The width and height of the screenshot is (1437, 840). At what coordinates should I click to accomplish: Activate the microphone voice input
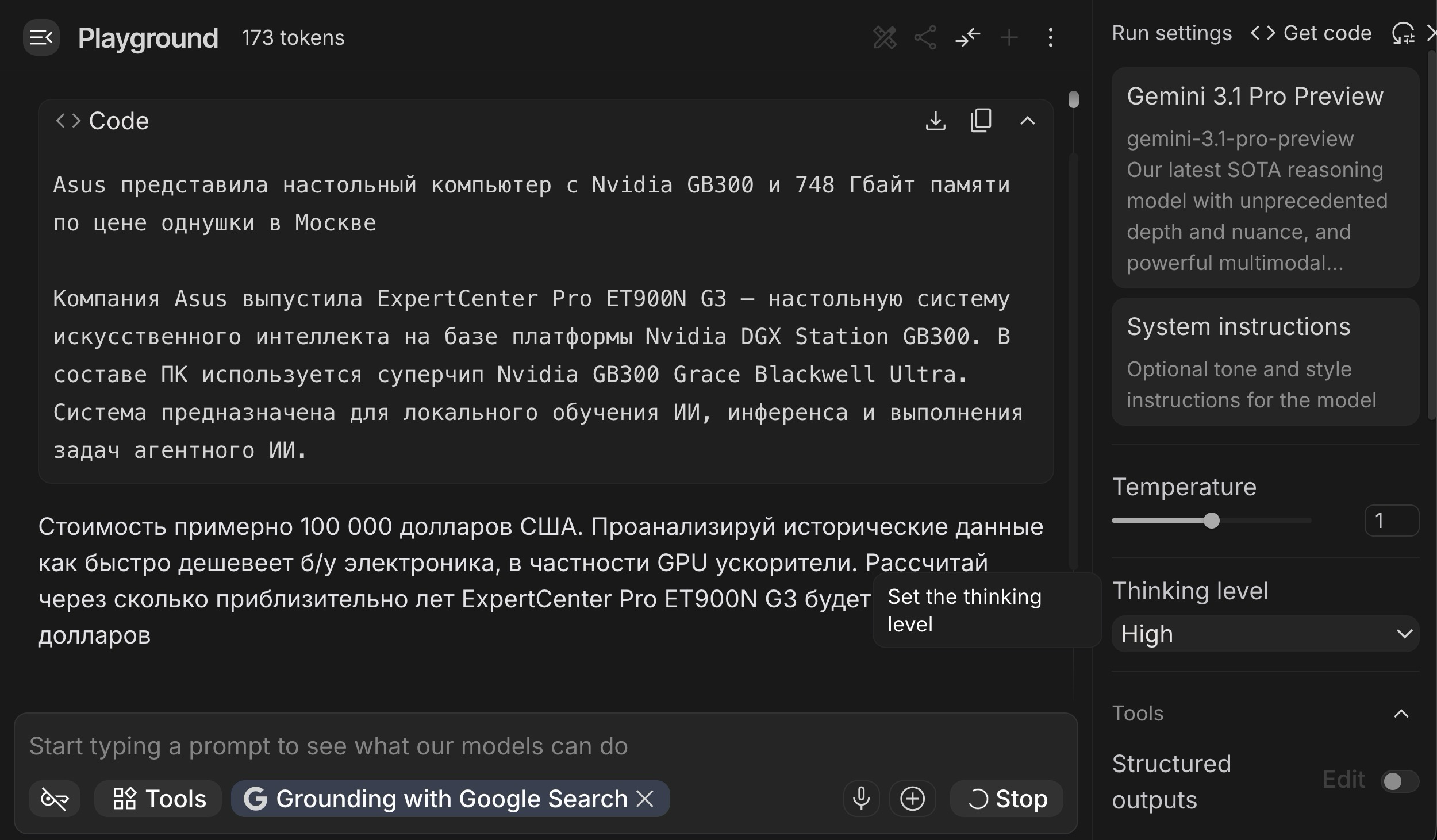[861, 799]
